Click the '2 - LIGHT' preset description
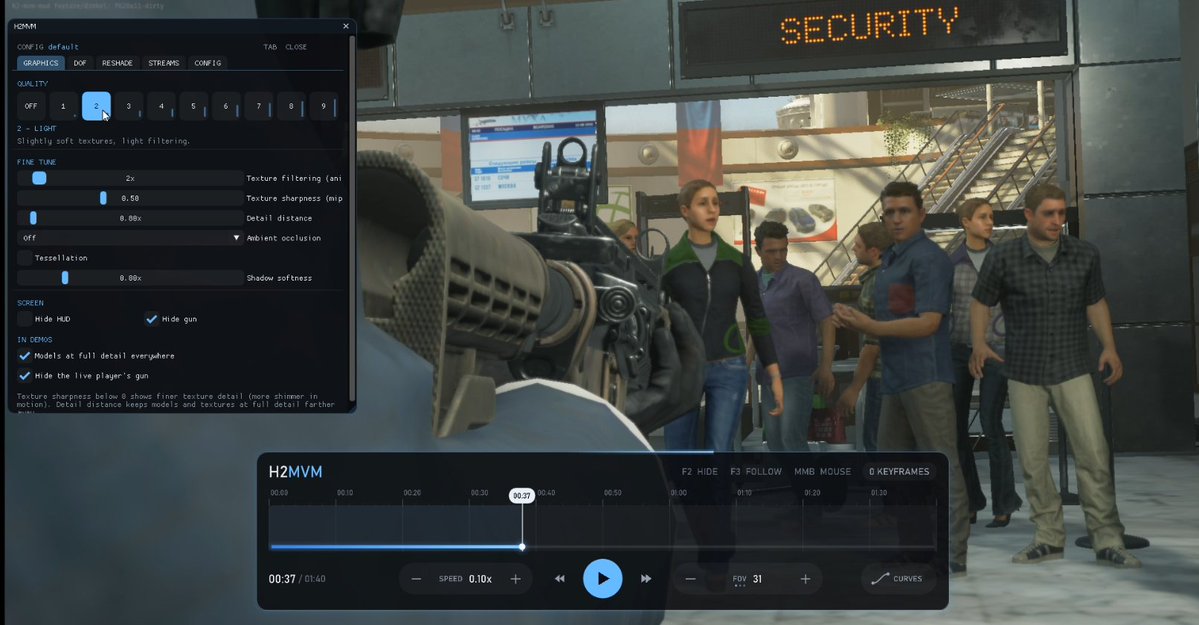1199x625 pixels. tap(37, 129)
